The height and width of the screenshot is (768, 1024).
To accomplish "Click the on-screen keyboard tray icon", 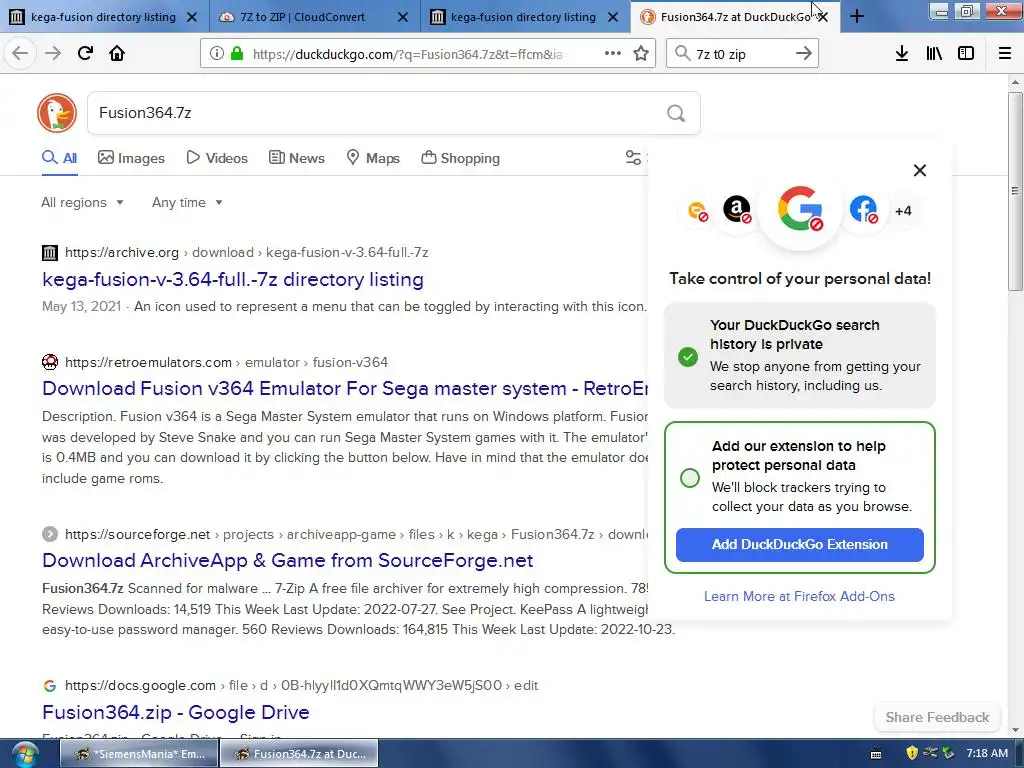I will pos(876,754).
